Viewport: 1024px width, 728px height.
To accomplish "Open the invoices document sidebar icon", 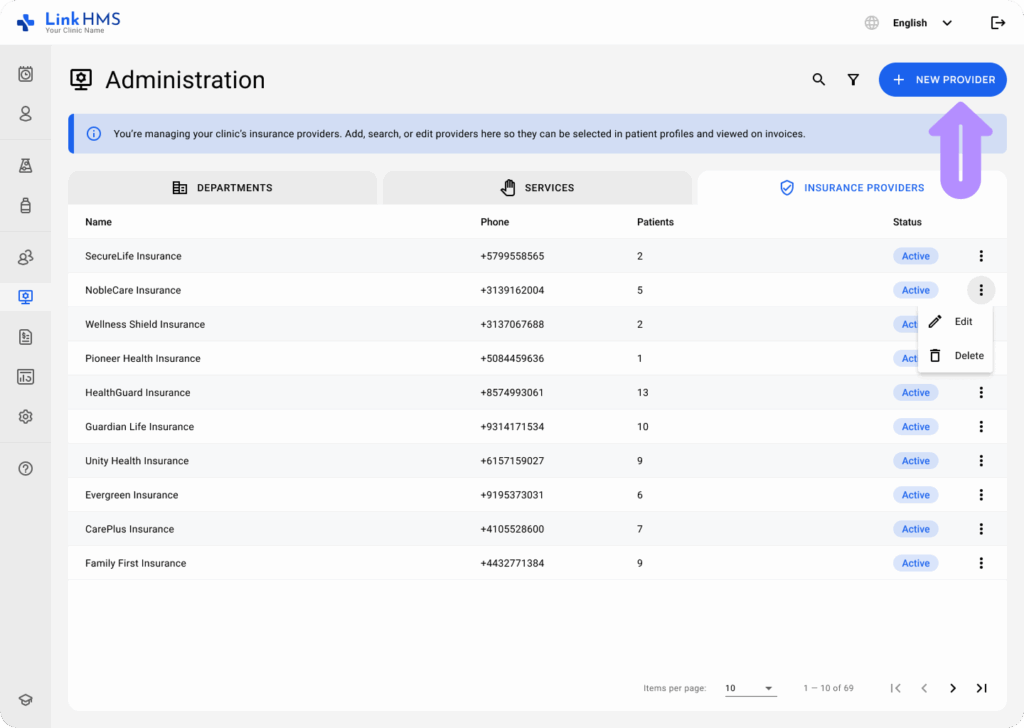I will pos(26,337).
